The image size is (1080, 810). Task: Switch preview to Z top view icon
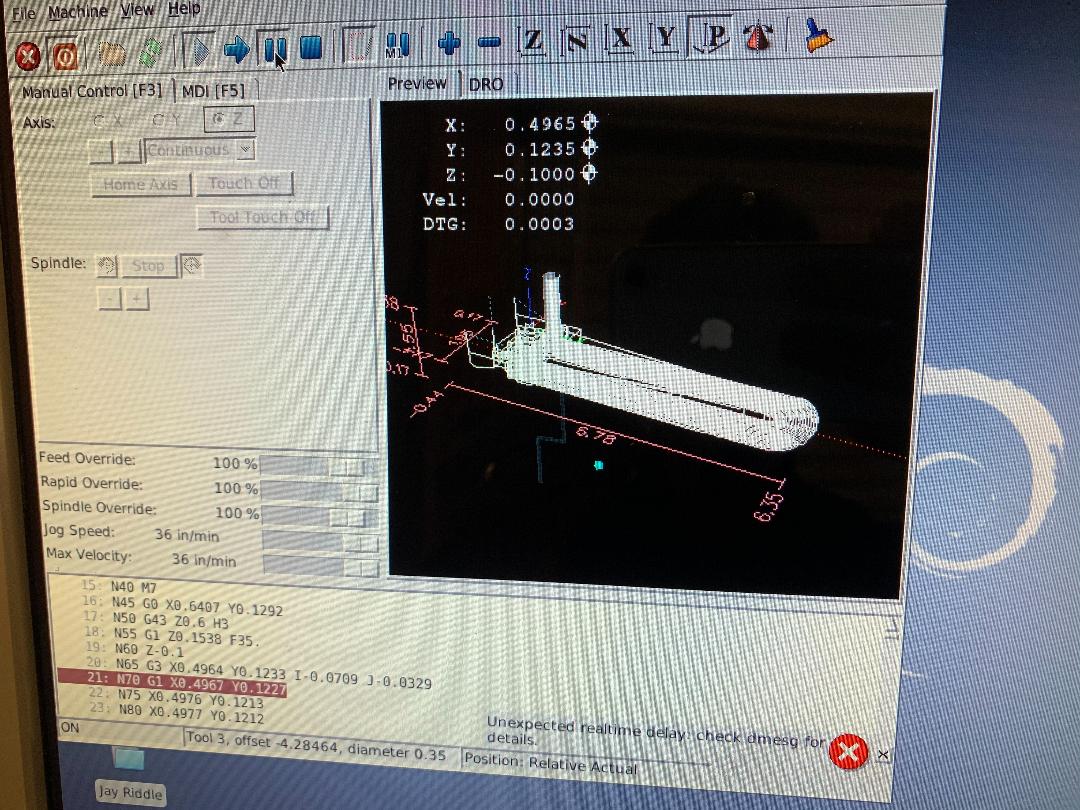point(533,40)
